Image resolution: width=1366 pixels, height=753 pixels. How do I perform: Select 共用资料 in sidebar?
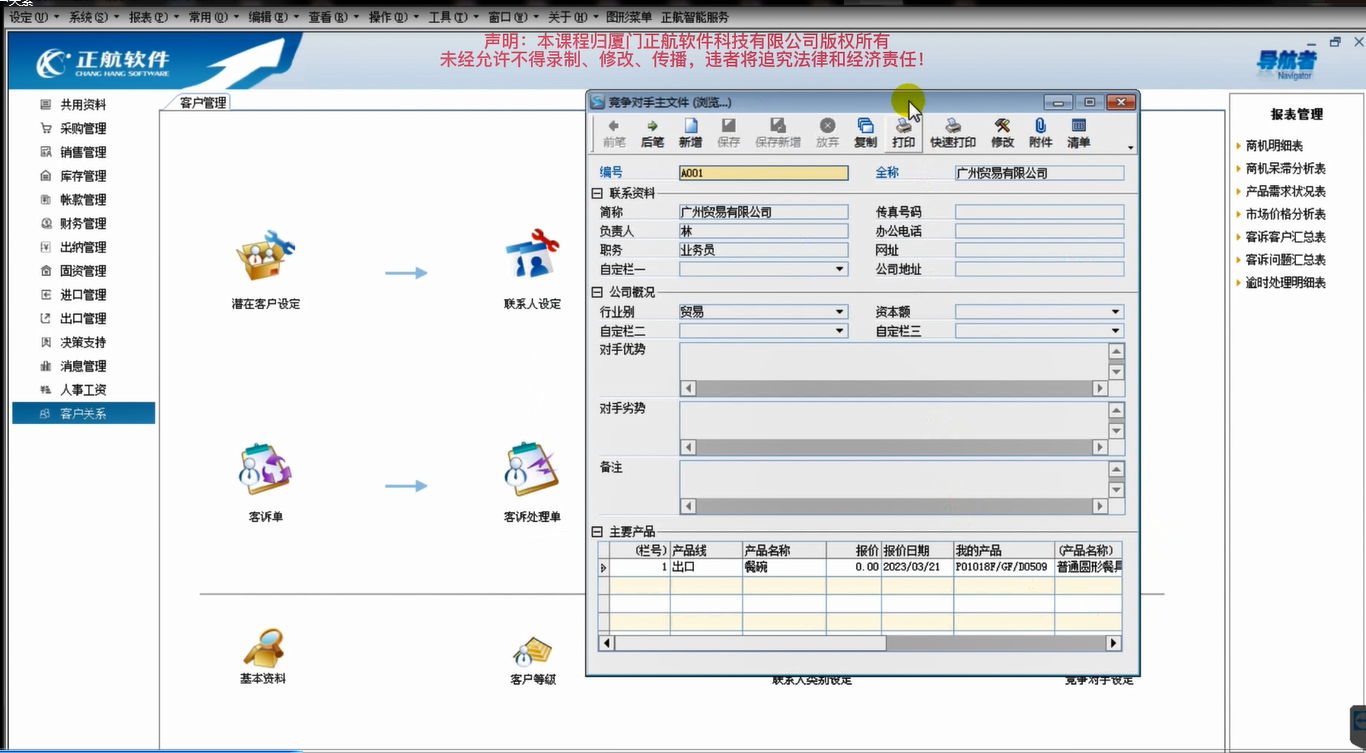[x=84, y=105]
